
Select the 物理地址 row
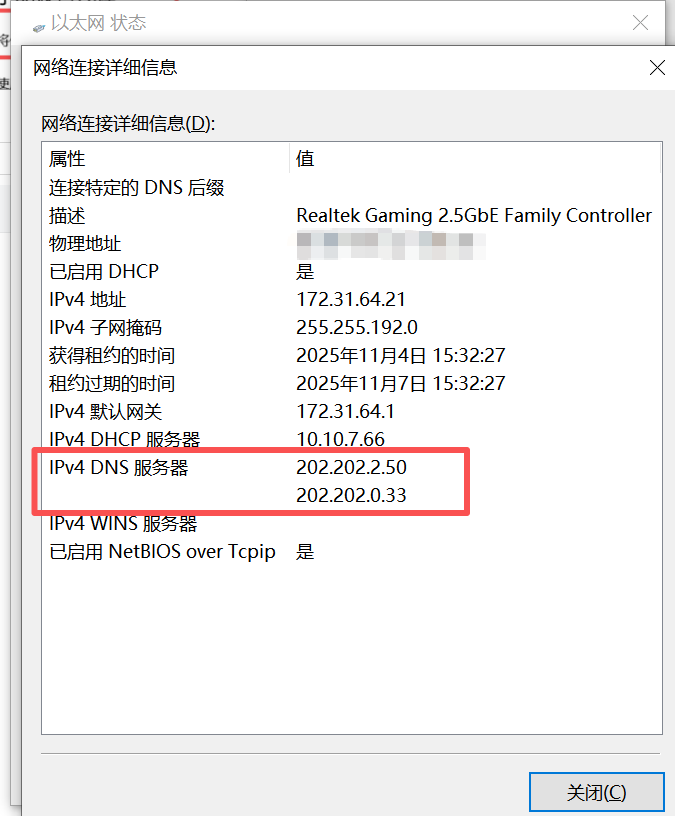85,243
